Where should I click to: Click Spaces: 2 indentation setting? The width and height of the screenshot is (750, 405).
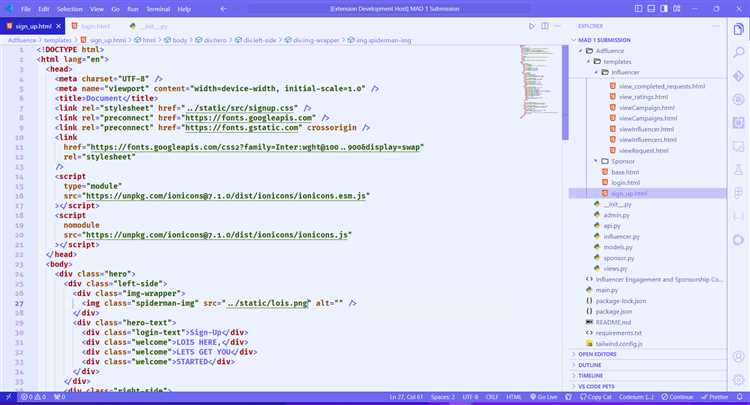tap(443, 397)
